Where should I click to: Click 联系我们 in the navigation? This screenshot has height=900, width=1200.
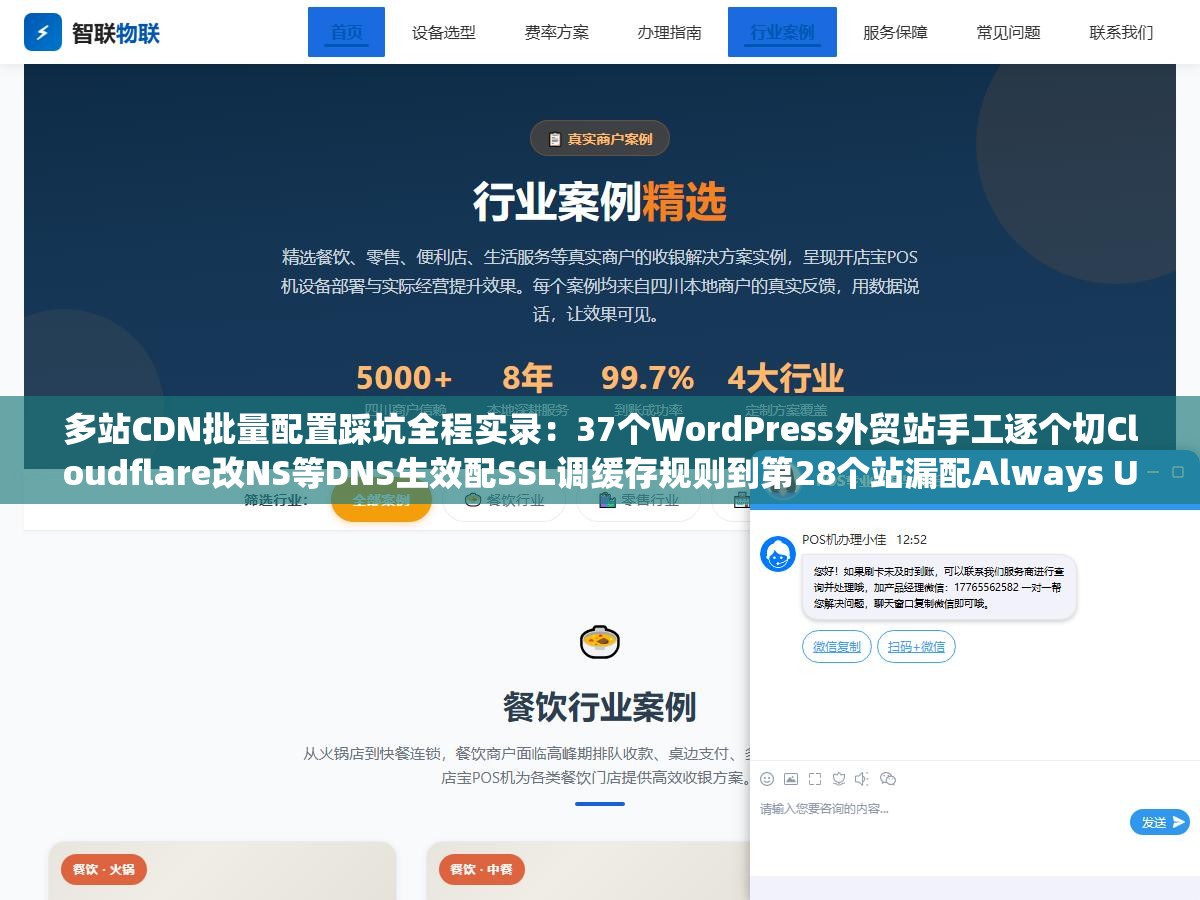[x=1121, y=32]
